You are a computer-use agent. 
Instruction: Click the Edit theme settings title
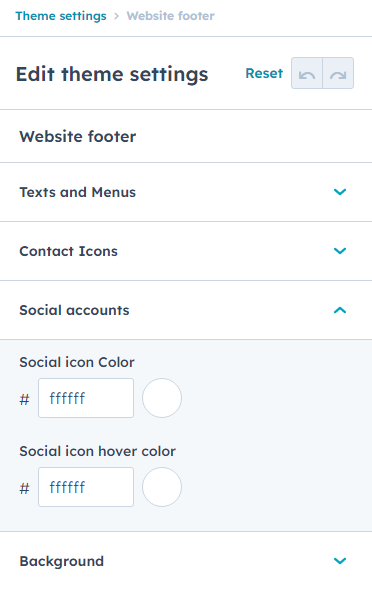pos(112,74)
